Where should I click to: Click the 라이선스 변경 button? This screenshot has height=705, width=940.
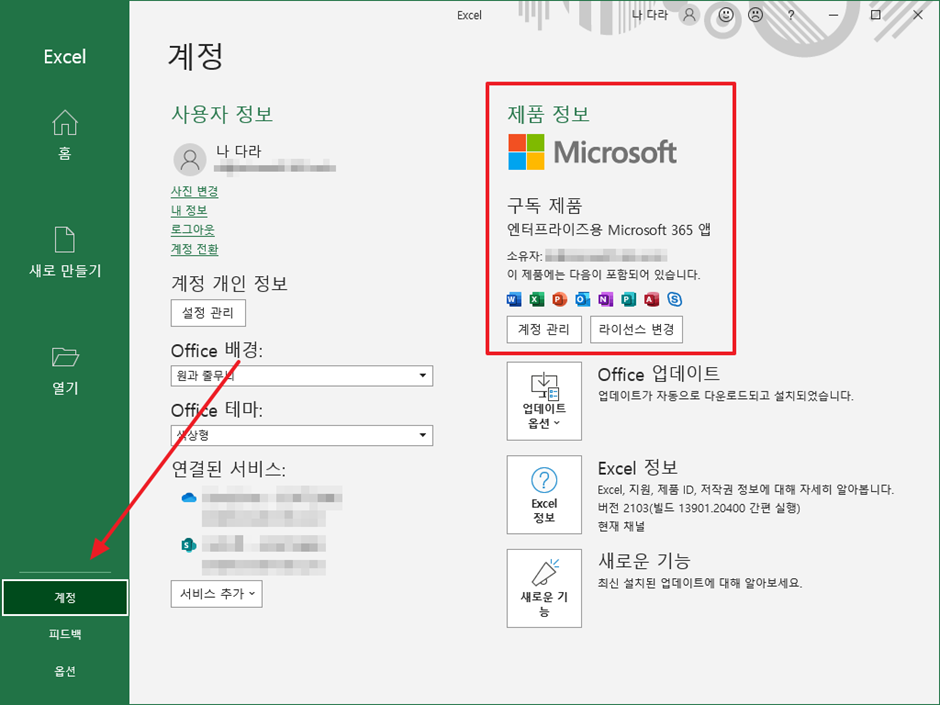636,329
